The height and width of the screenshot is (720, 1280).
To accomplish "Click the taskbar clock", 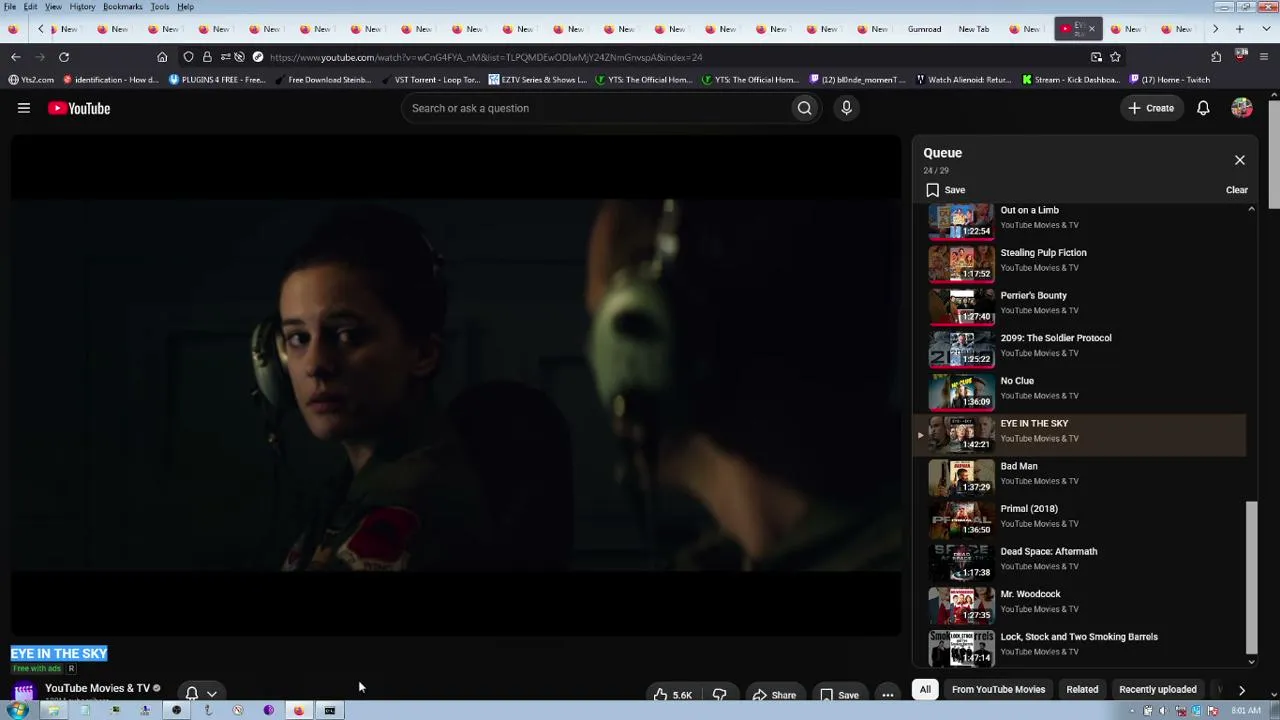I will point(1245,711).
